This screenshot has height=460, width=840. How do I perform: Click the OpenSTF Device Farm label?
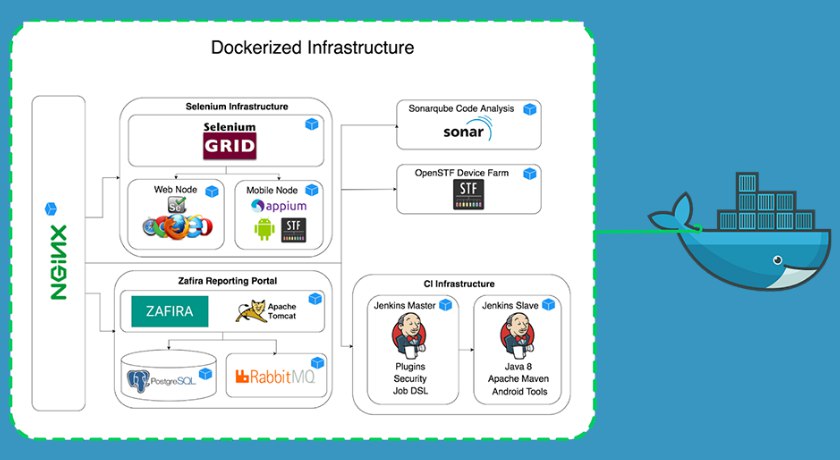click(462, 173)
